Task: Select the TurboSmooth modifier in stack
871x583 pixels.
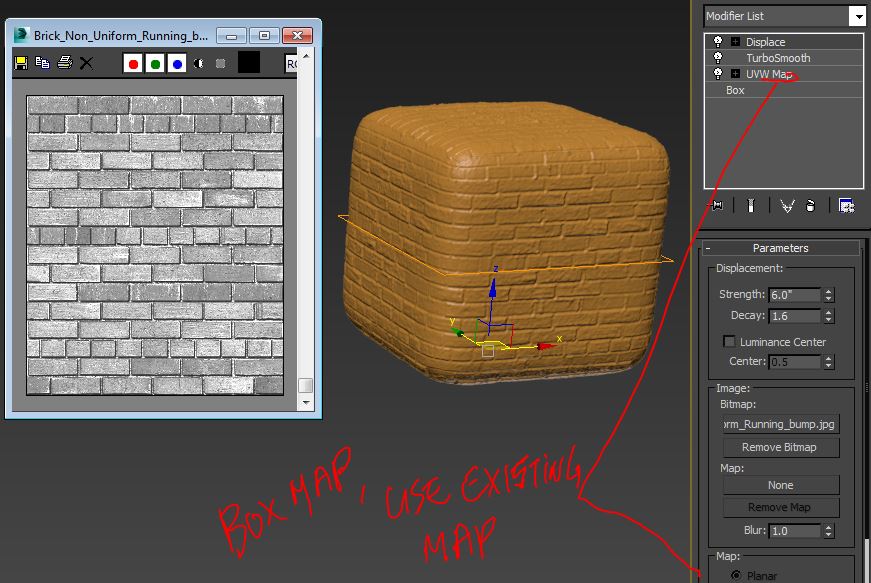Action: [778, 58]
